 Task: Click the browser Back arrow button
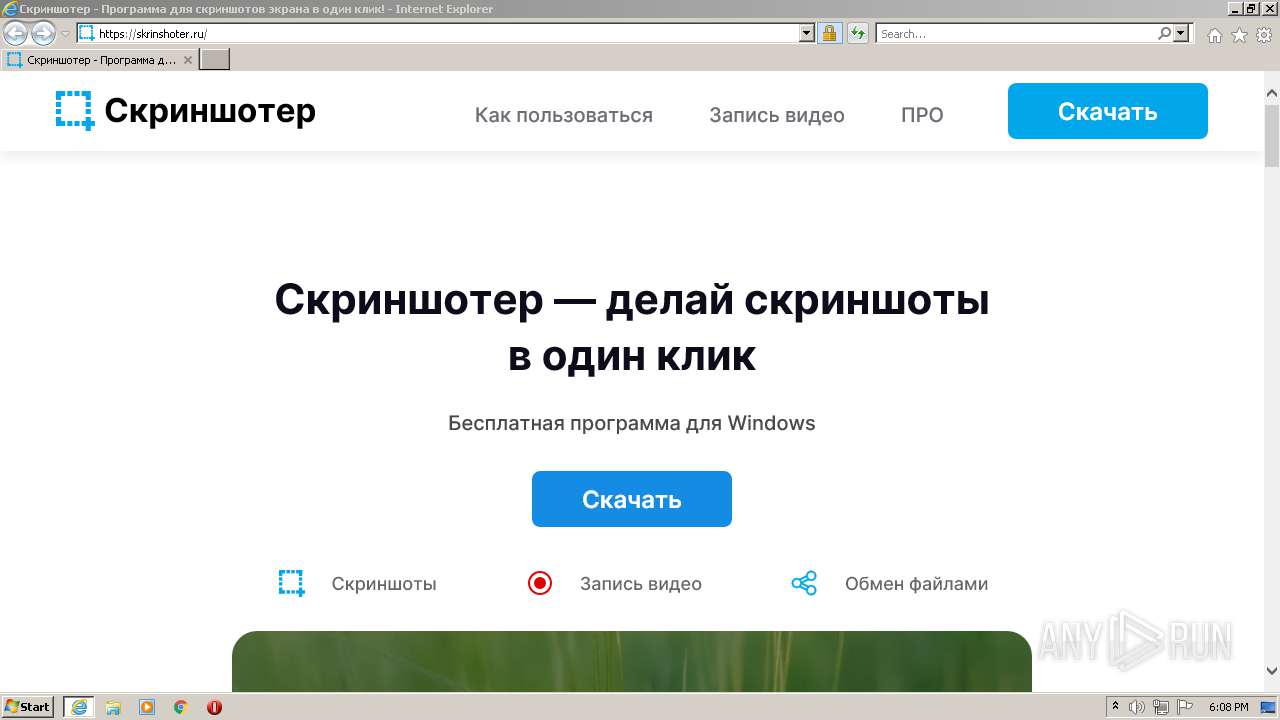(x=15, y=34)
